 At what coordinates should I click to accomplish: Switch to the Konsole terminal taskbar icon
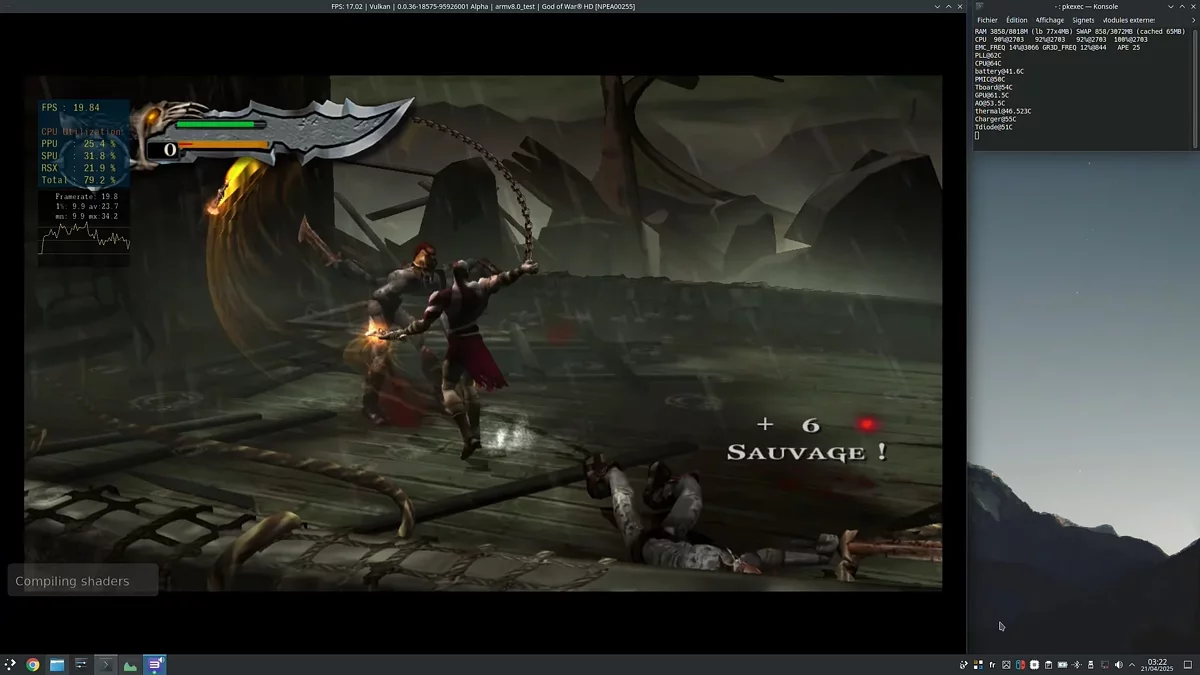[x=106, y=665]
